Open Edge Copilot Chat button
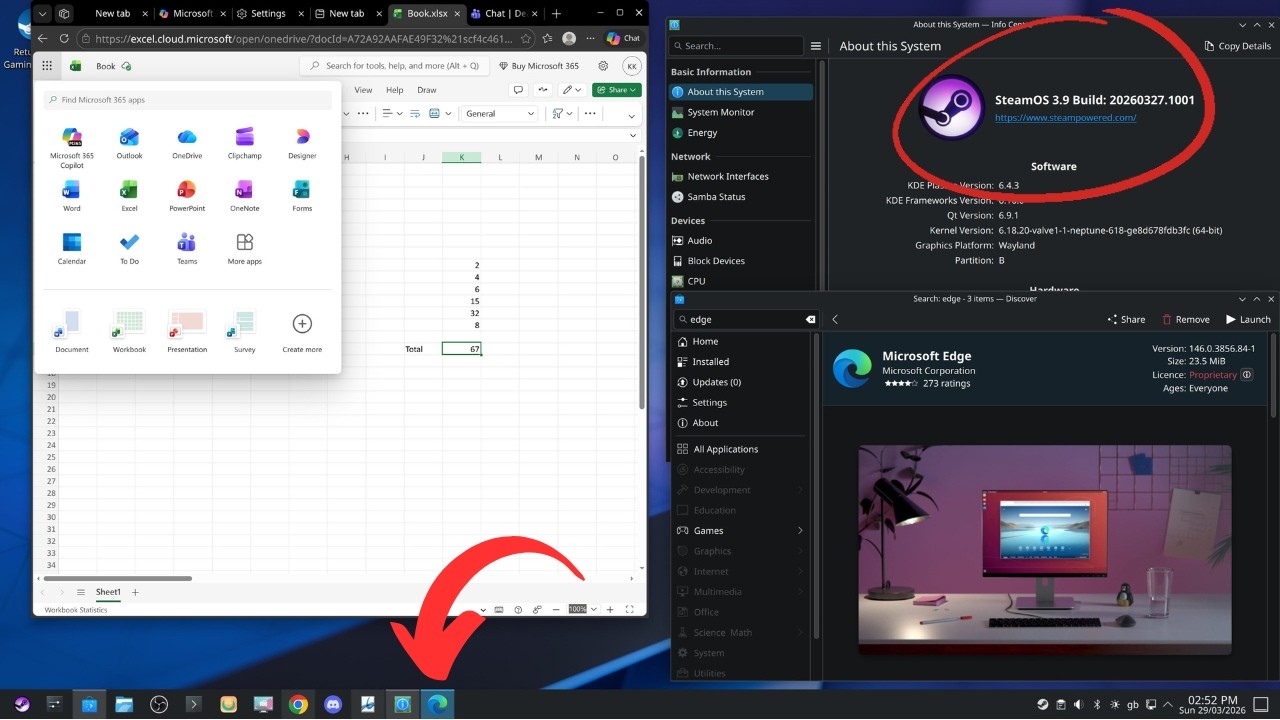Screen dimensions: 1280x720 click(624, 39)
